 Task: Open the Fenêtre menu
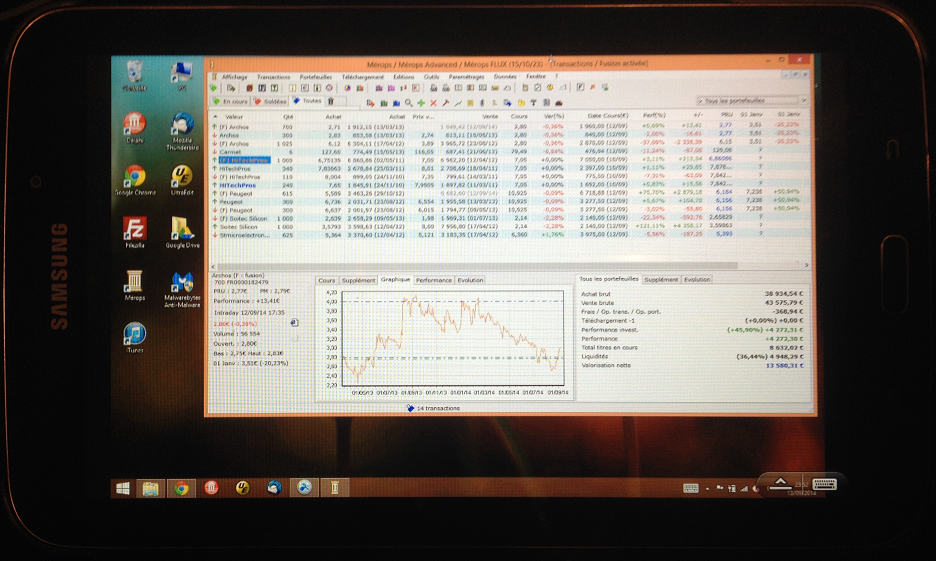pyautogui.click(x=536, y=77)
